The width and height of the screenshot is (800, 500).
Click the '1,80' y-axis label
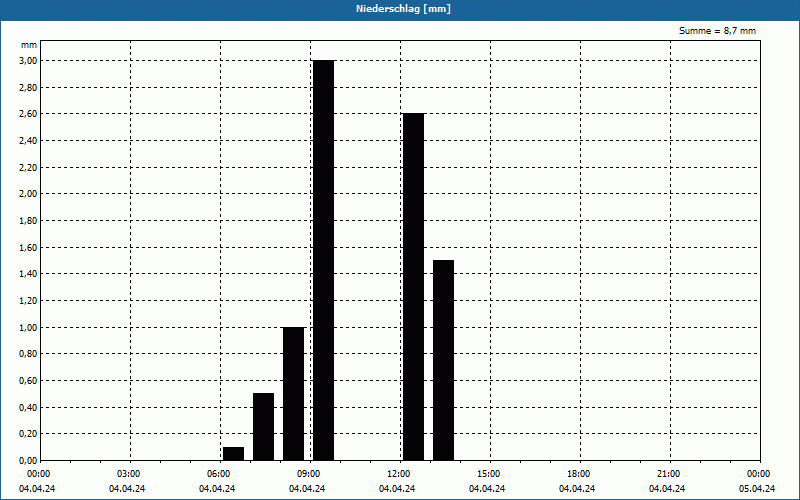click(x=28, y=220)
